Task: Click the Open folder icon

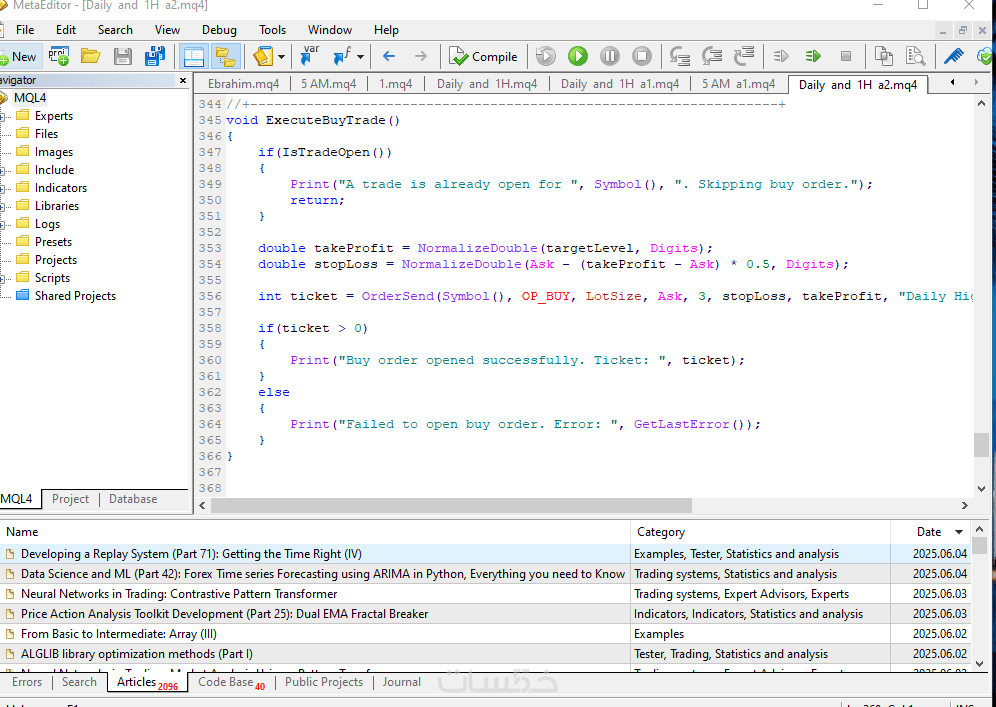Action: (x=91, y=57)
